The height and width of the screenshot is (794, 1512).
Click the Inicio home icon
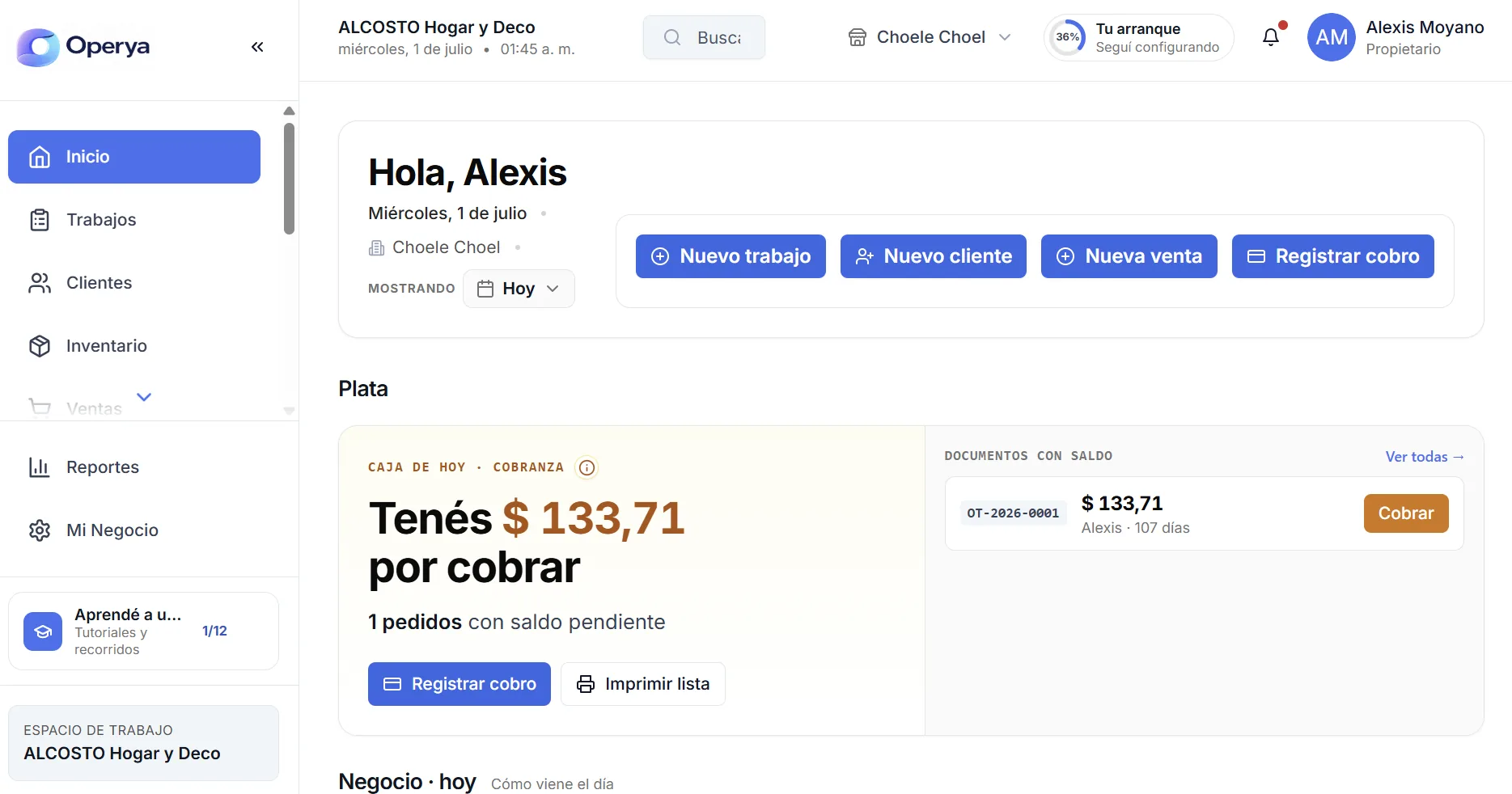click(x=40, y=157)
